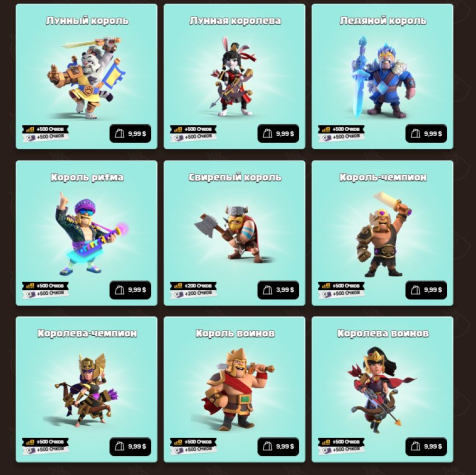476x475 pixels.
Task: Purchase the Ледяной король skin
Action: point(426,134)
